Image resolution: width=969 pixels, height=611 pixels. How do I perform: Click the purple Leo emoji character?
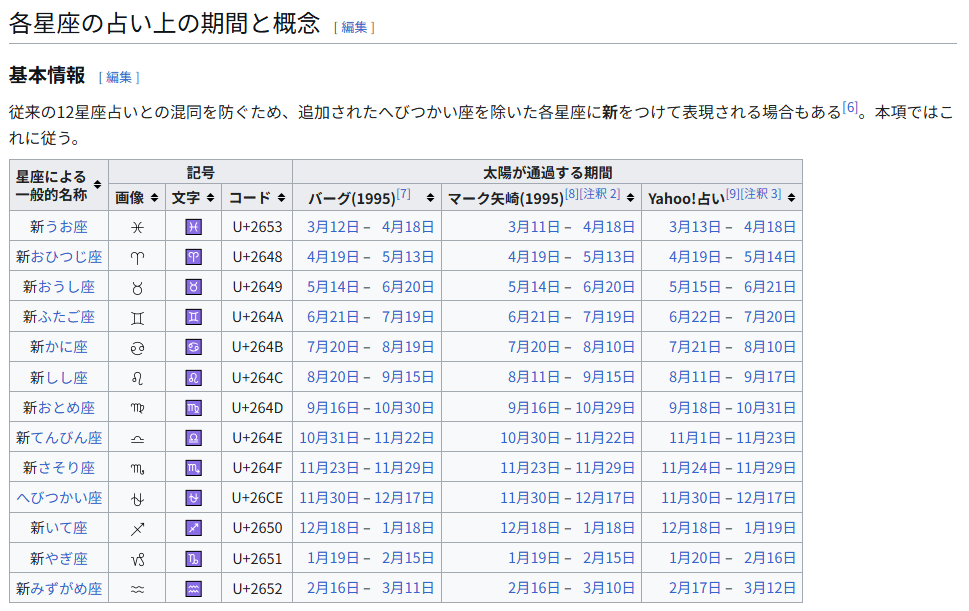(x=193, y=378)
